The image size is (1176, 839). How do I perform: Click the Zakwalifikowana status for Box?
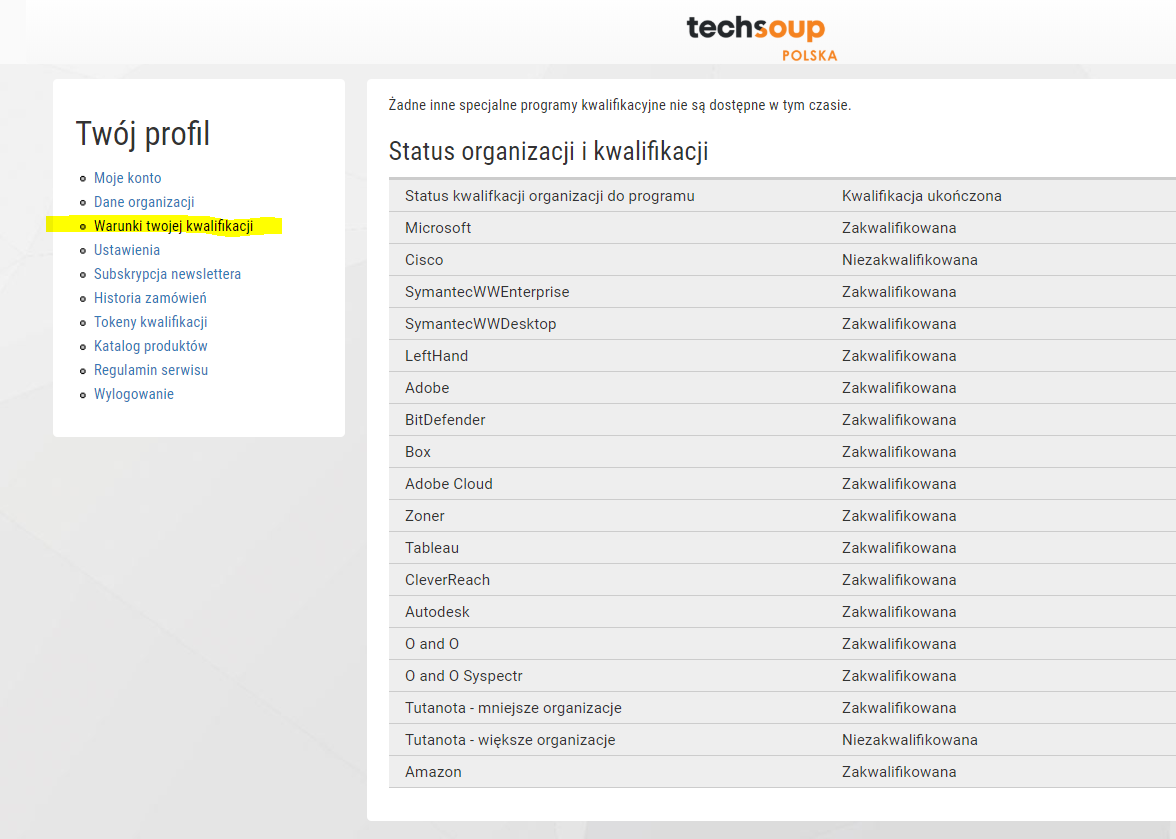pyautogui.click(x=899, y=452)
